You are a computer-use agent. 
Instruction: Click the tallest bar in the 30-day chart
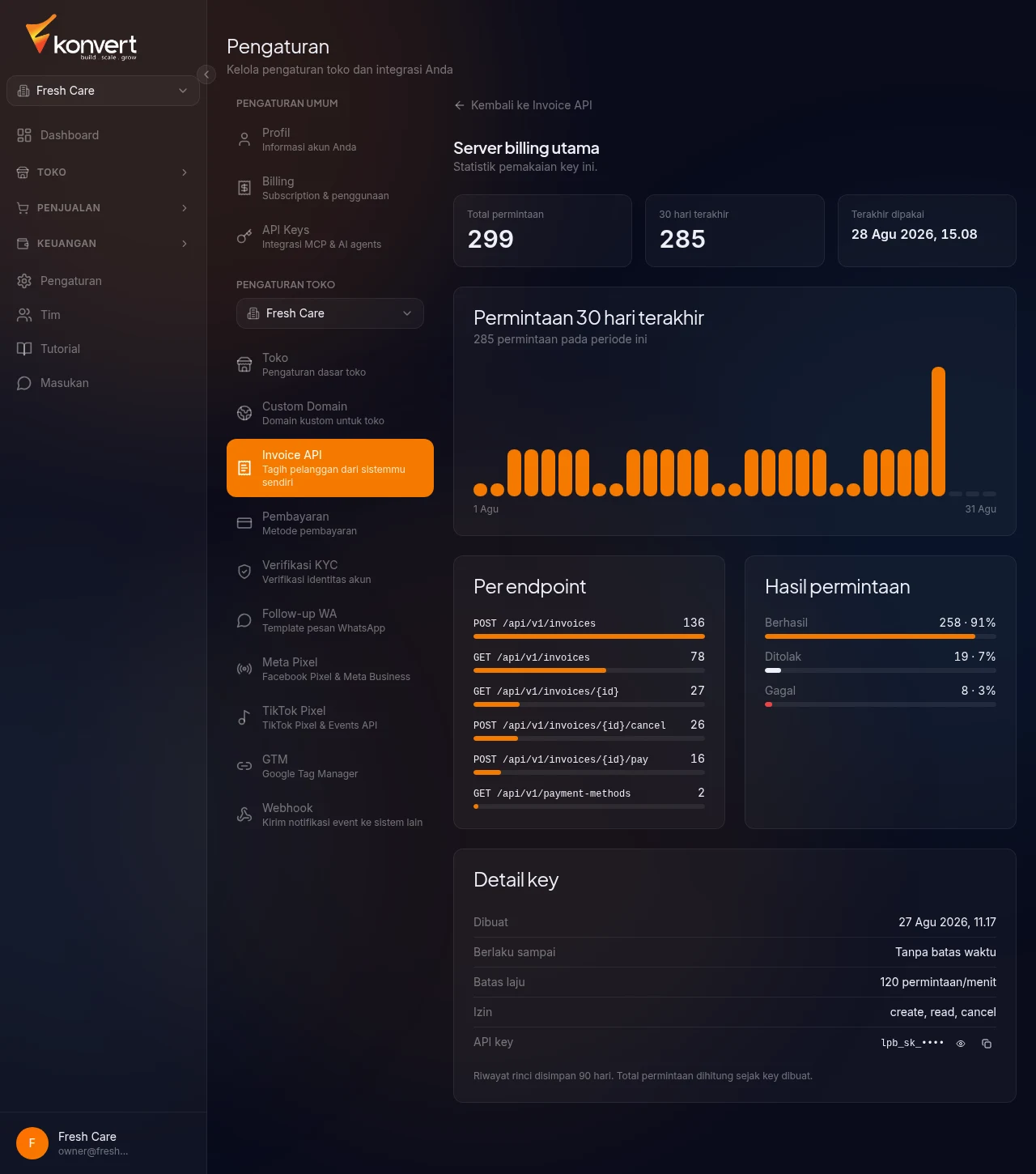coord(938,432)
